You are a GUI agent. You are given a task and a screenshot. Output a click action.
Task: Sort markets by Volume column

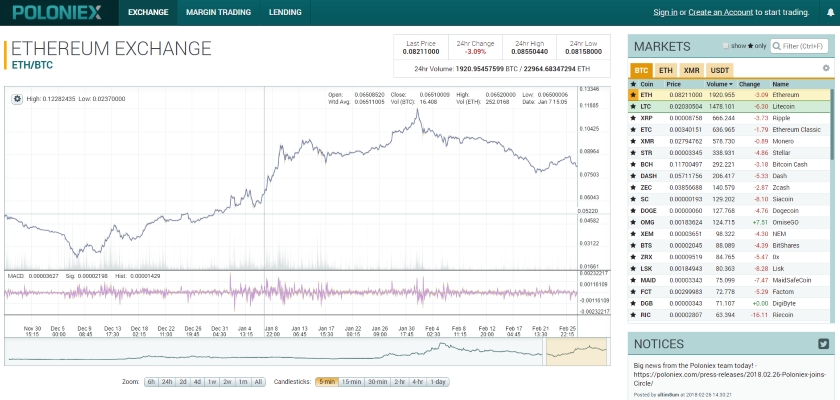point(719,84)
